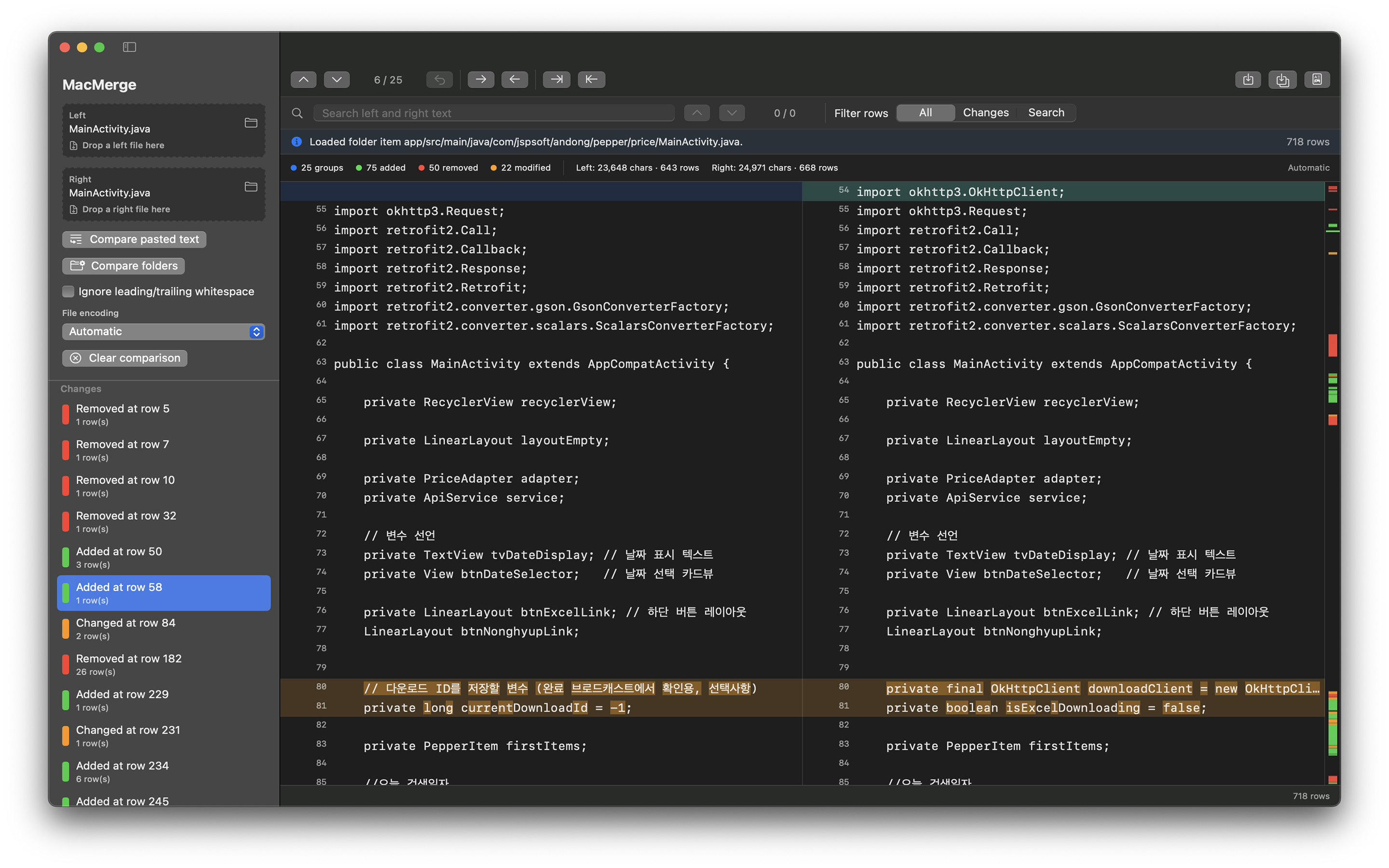Select the Changes filter rows tab

[x=985, y=112]
